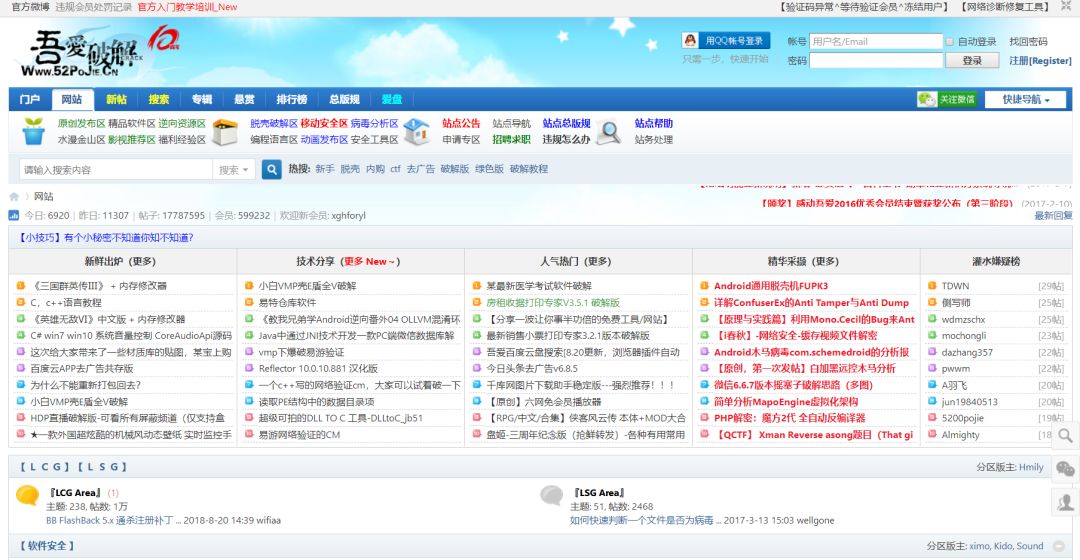Open post 小白VMP壳E盾全V破解 in 技术分享
The height and width of the screenshot is (560, 1080).
[307, 286]
